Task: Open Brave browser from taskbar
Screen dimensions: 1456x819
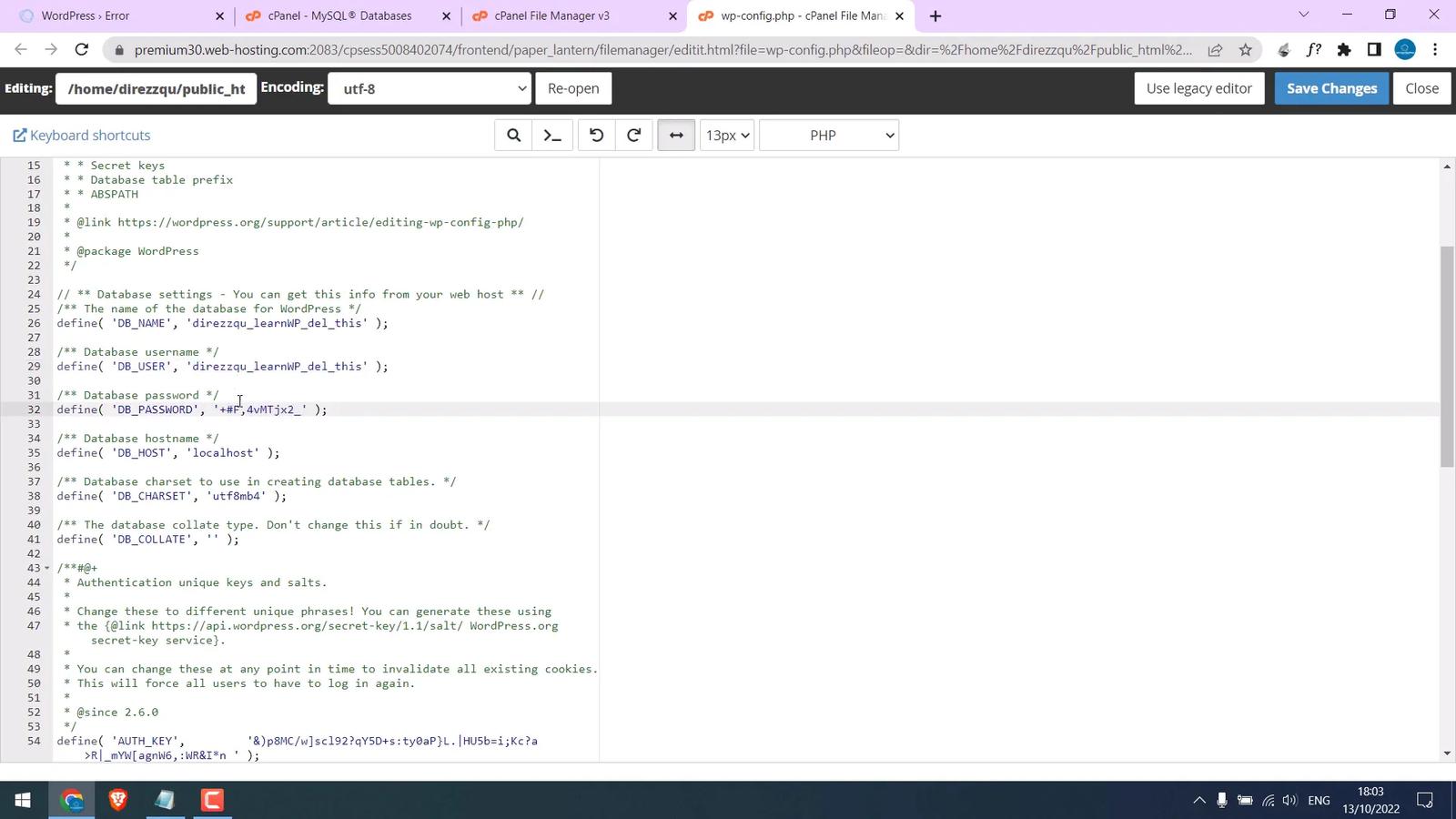Action: click(118, 800)
